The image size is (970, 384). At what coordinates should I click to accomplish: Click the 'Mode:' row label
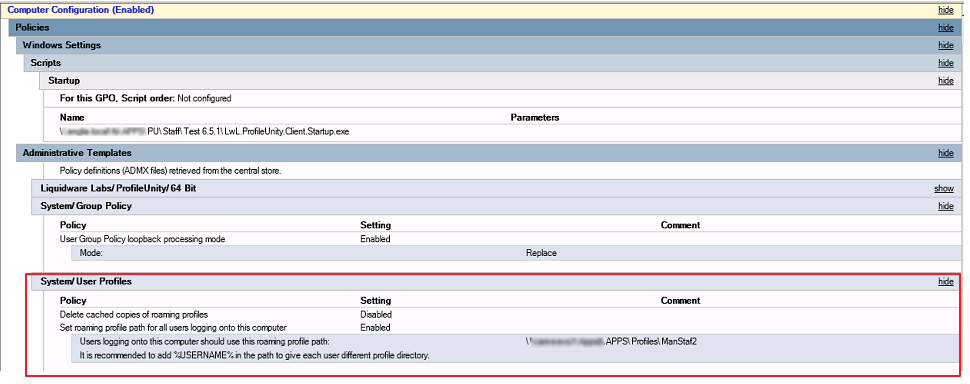[91, 253]
